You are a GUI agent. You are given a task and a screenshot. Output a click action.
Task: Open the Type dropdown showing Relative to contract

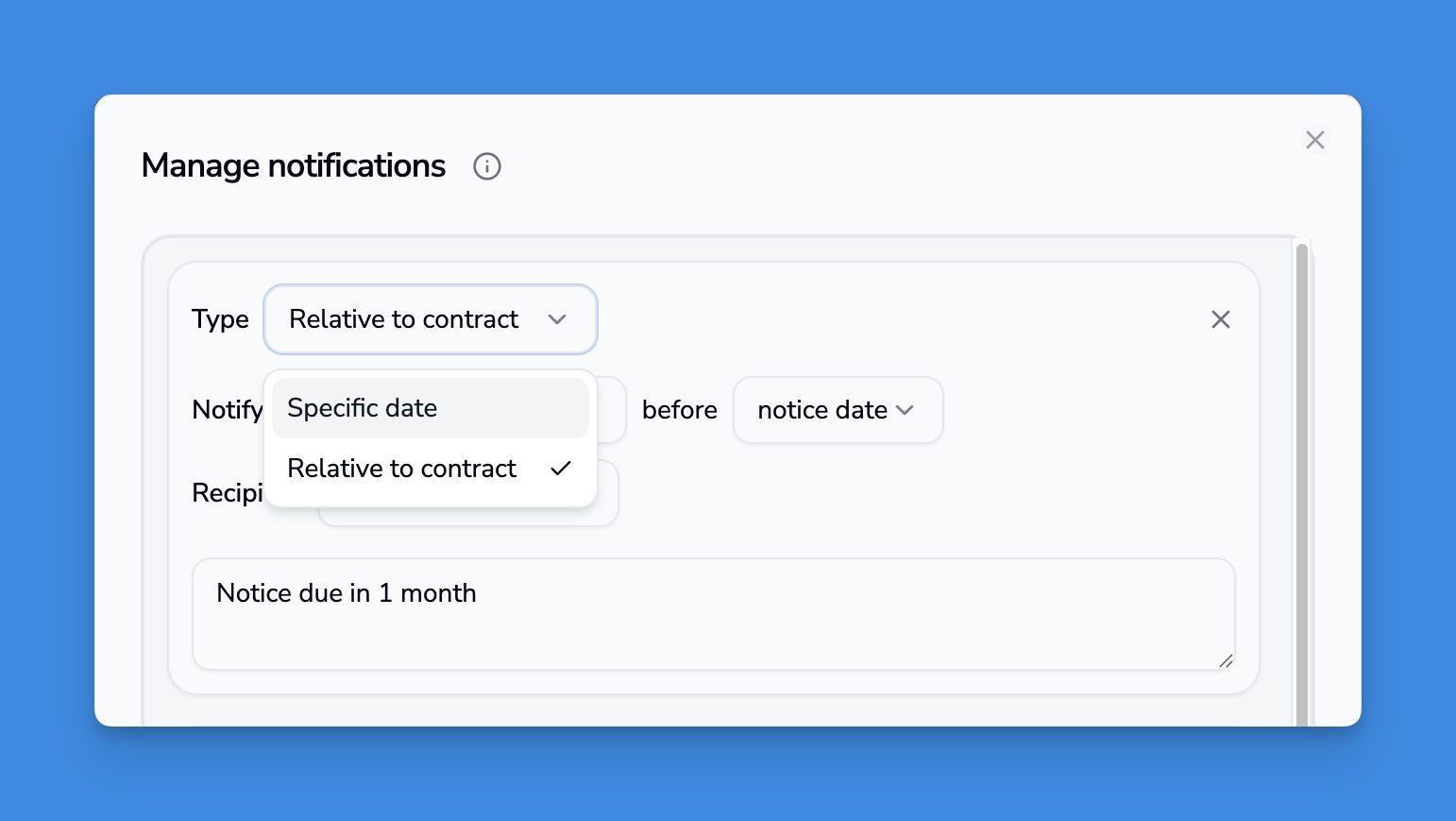pyautogui.click(x=430, y=319)
